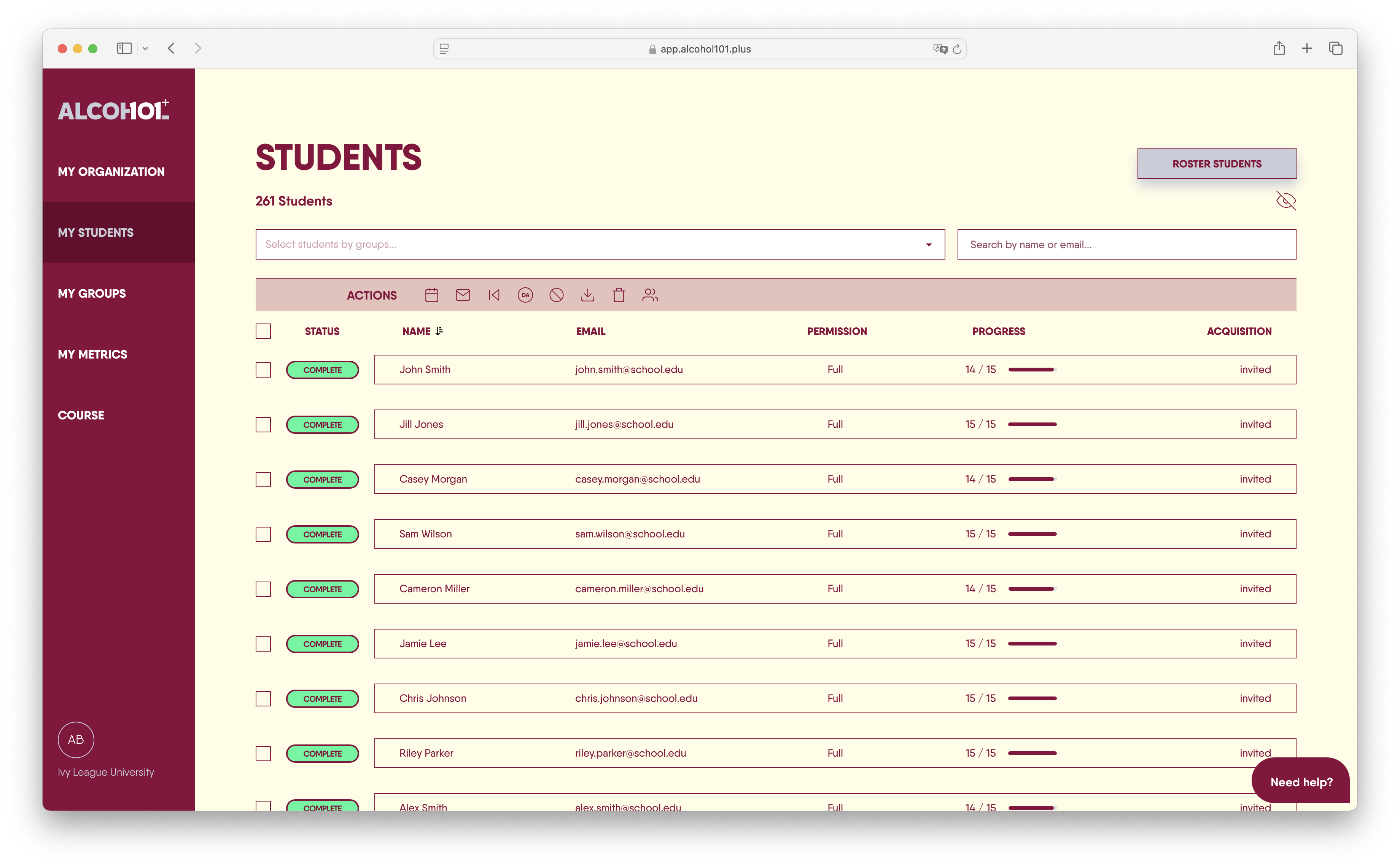The width and height of the screenshot is (1400, 867).
Task: Click the AB user avatar
Action: [x=76, y=739]
